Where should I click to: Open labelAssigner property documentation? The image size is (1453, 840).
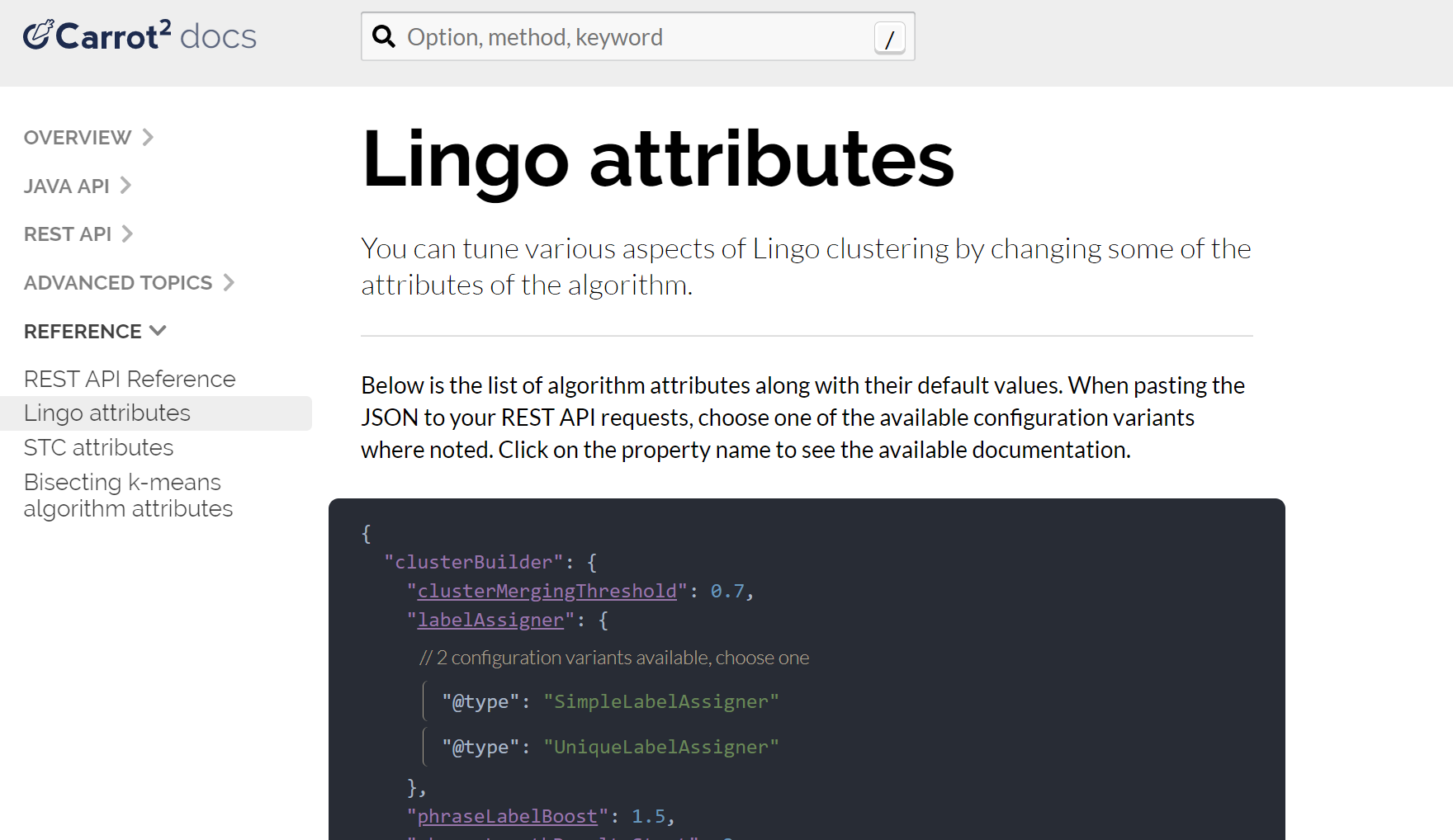click(x=490, y=621)
